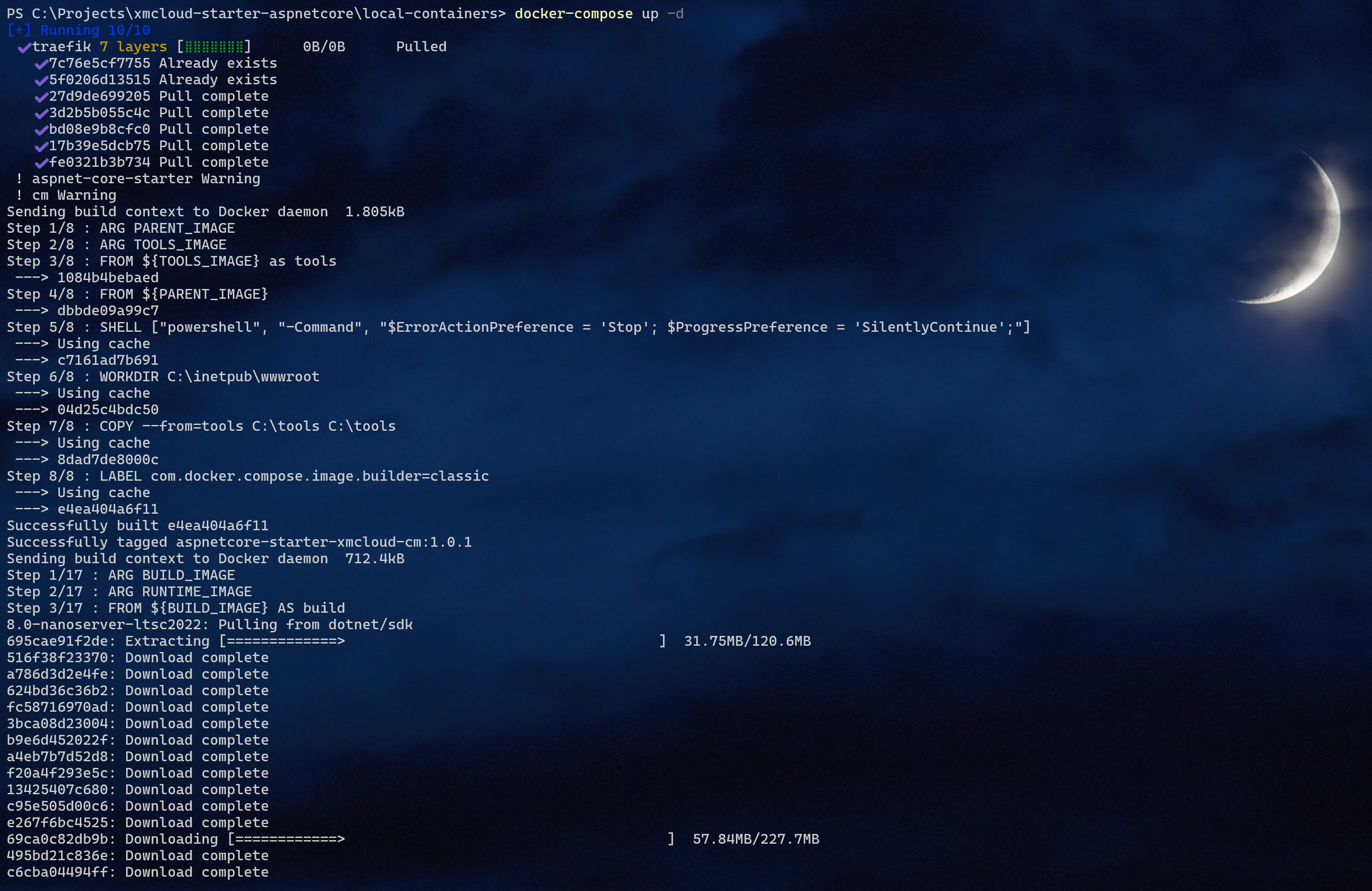
Task: Click '495bd21c836e: Download complete' line
Action: click(x=138, y=856)
